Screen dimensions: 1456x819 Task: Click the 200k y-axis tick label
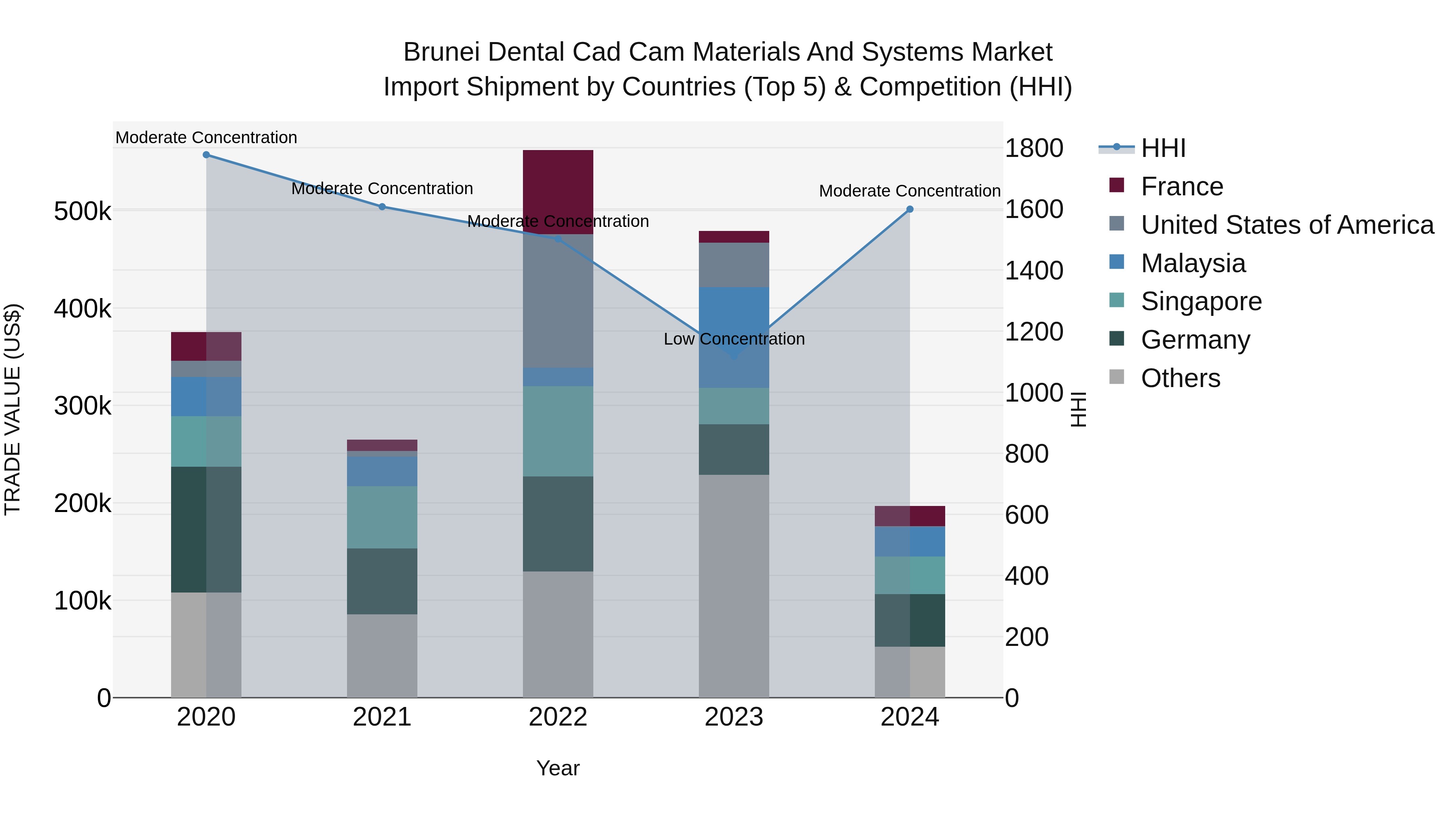pos(83,503)
